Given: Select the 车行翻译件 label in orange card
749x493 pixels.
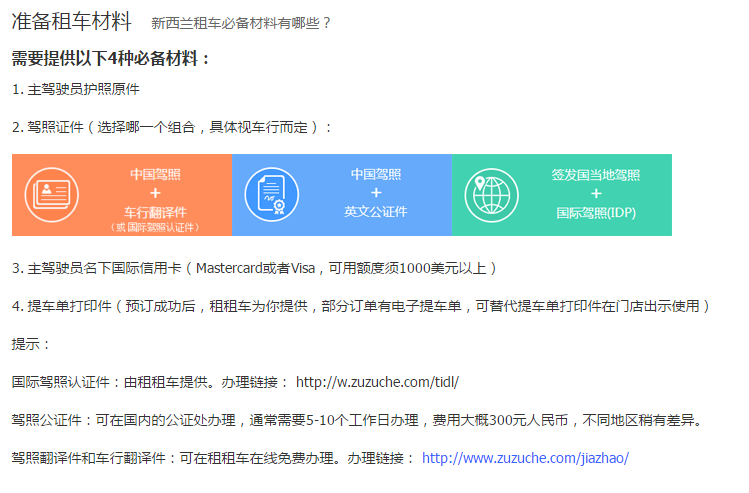Looking at the screenshot, I should pyautogui.click(x=155, y=212).
